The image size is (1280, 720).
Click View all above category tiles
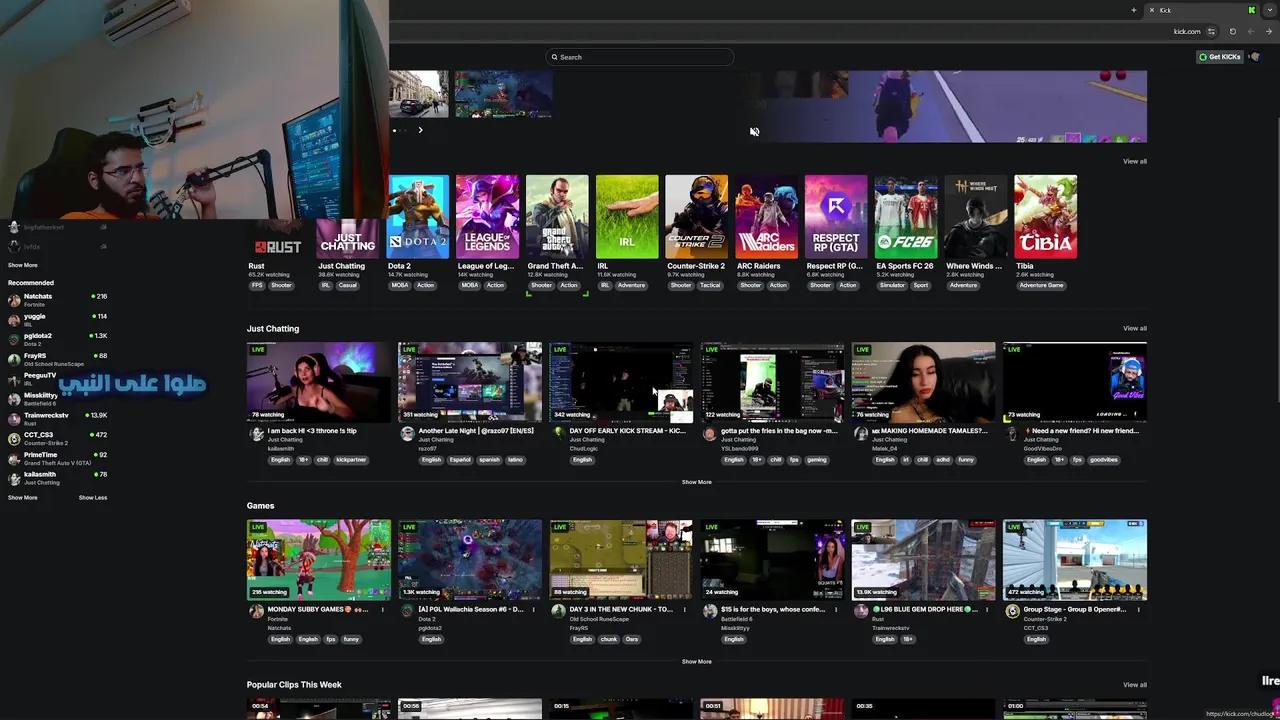(1134, 161)
